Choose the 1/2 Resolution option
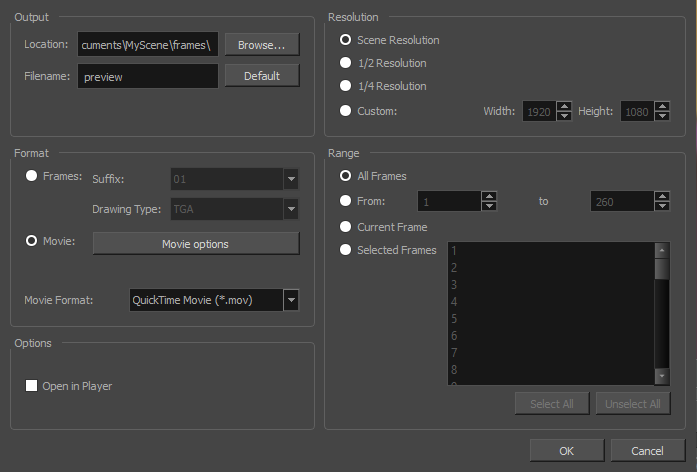The image size is (697, 472). pos(346,63)
